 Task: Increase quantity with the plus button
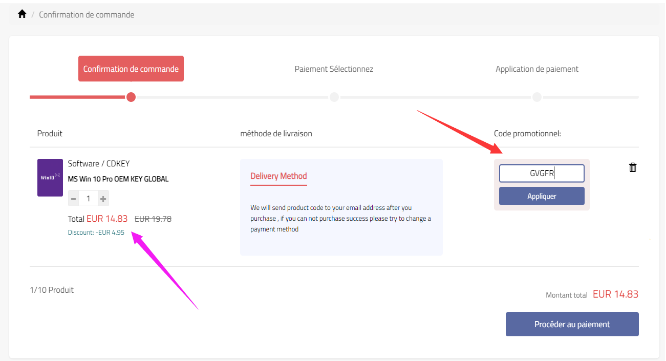coord(103,198)
